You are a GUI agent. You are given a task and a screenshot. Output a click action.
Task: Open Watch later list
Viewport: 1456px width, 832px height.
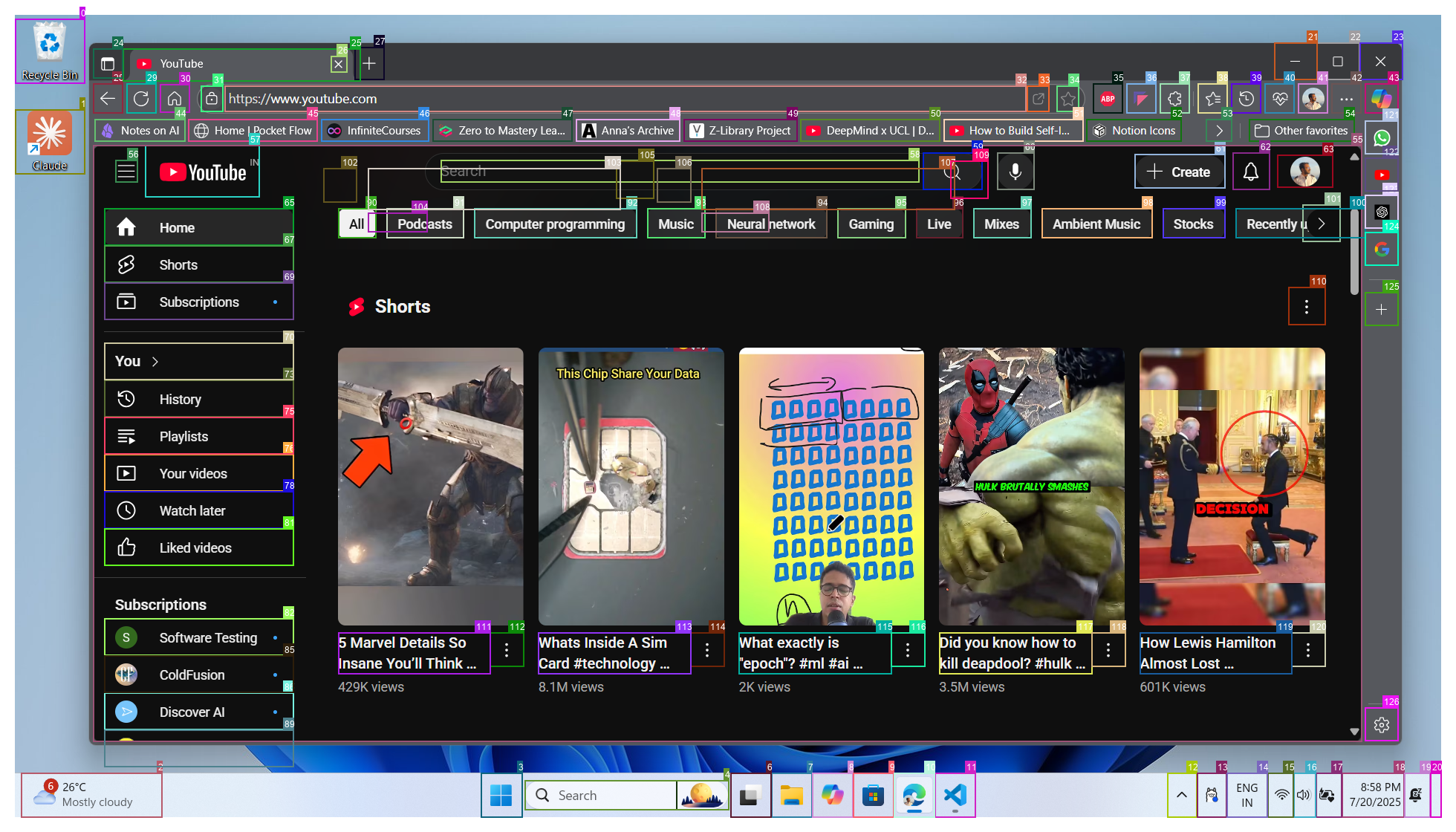click(x=199, y=510)
